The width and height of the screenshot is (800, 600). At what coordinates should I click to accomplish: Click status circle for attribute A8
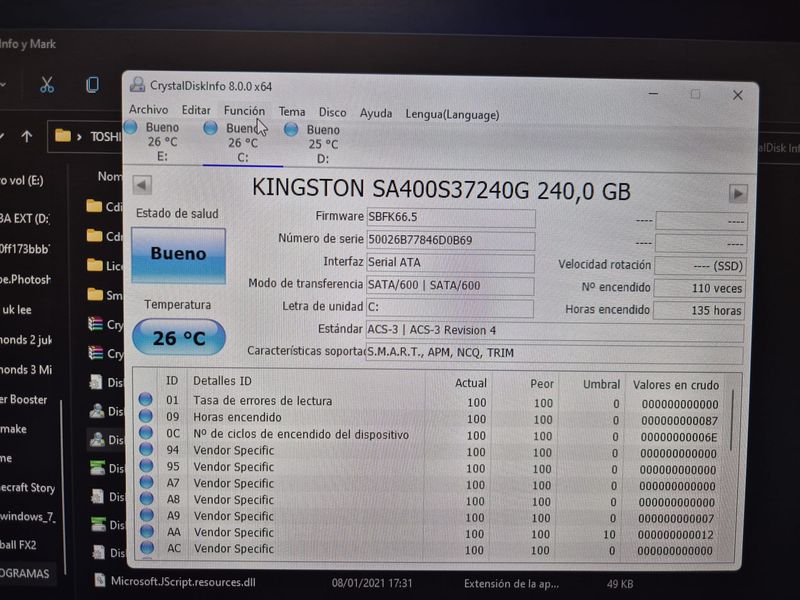pyautogui.click(x=146, y=498)
